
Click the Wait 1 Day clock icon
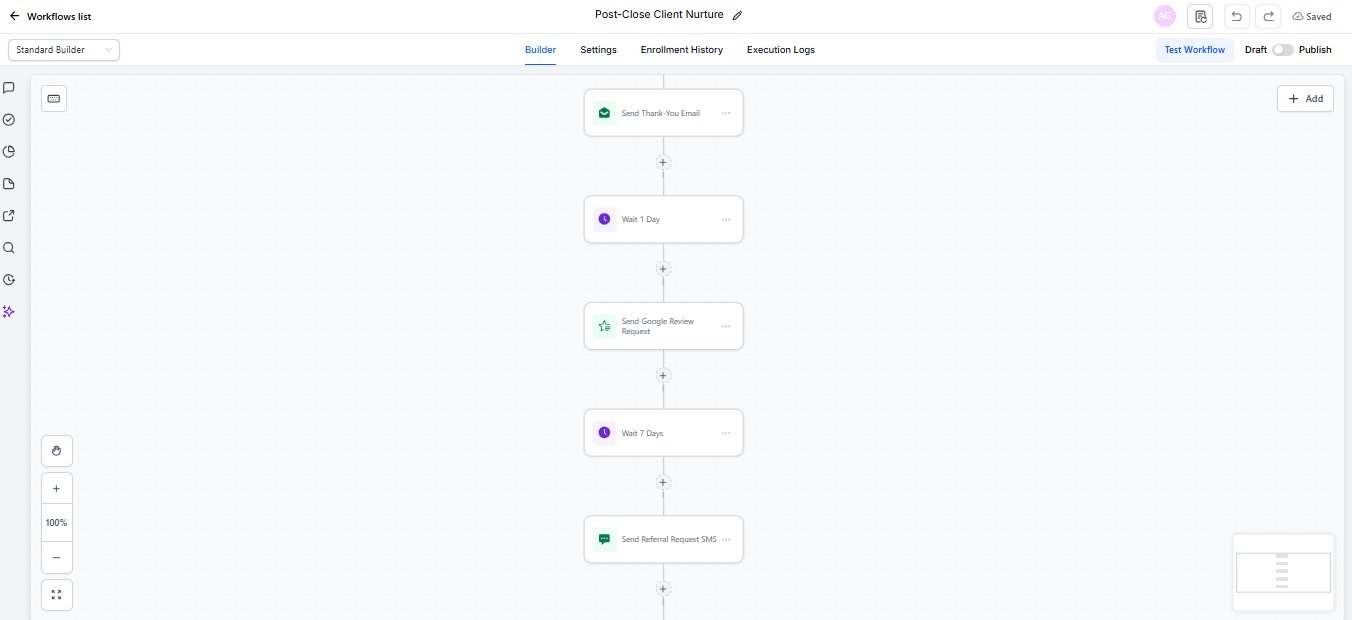pyautogui.click(x=604, y=219)
